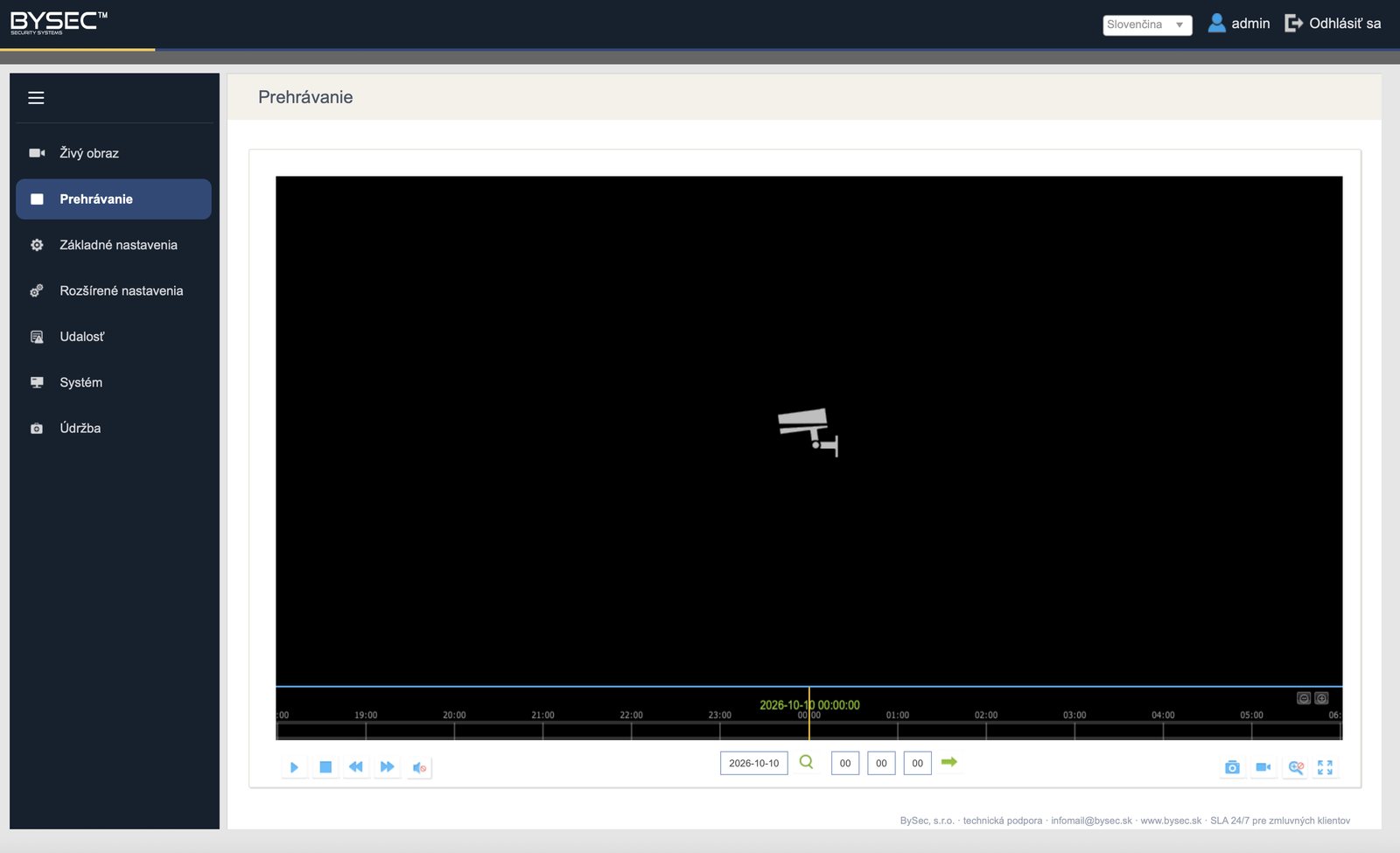Click the fast forward button

[387, 767]
